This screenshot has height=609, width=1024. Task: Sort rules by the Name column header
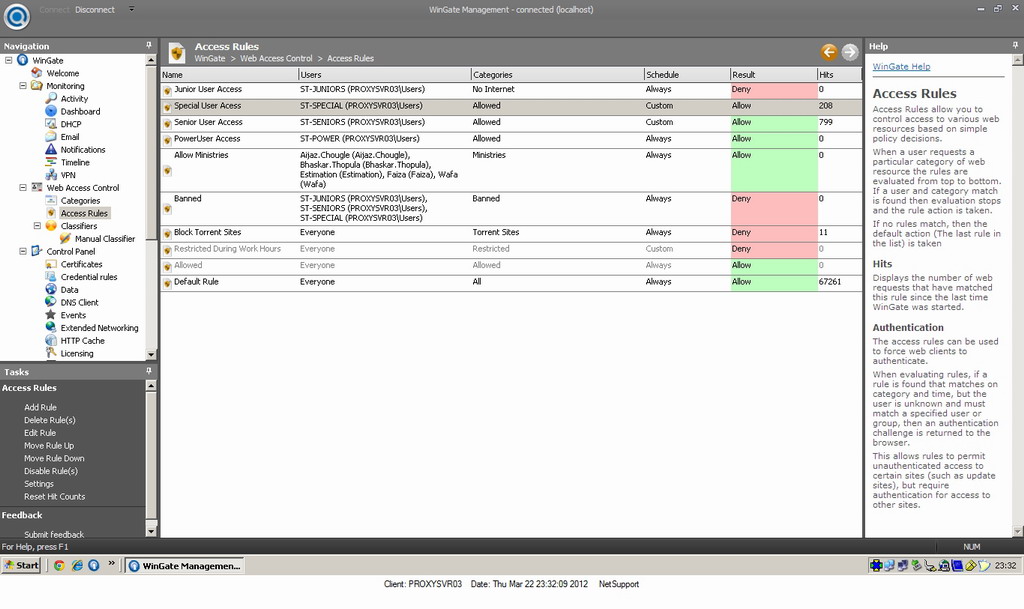coord(229,74)
